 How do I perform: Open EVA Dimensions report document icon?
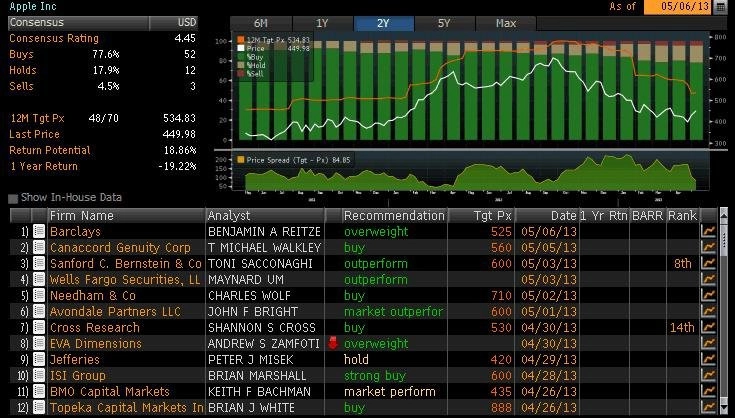click(39, 343)
